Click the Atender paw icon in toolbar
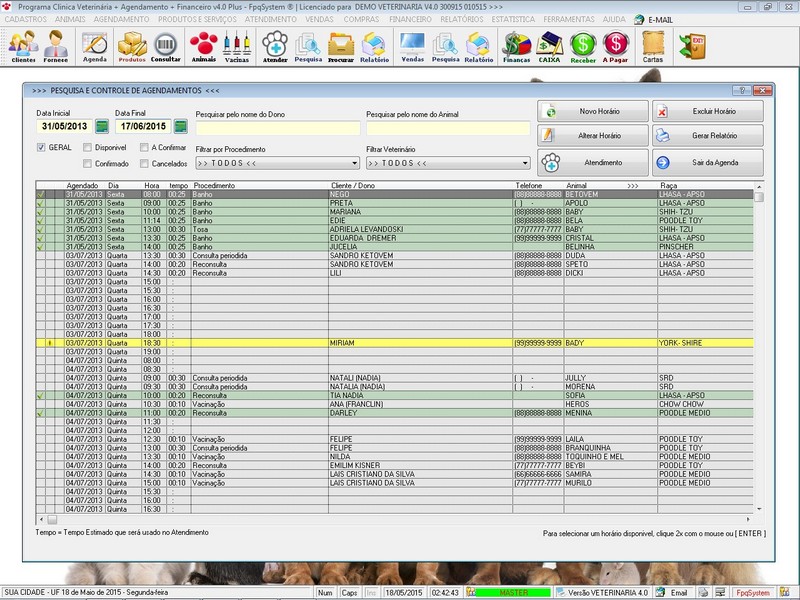The image size is (800, 600). point(275,46)
